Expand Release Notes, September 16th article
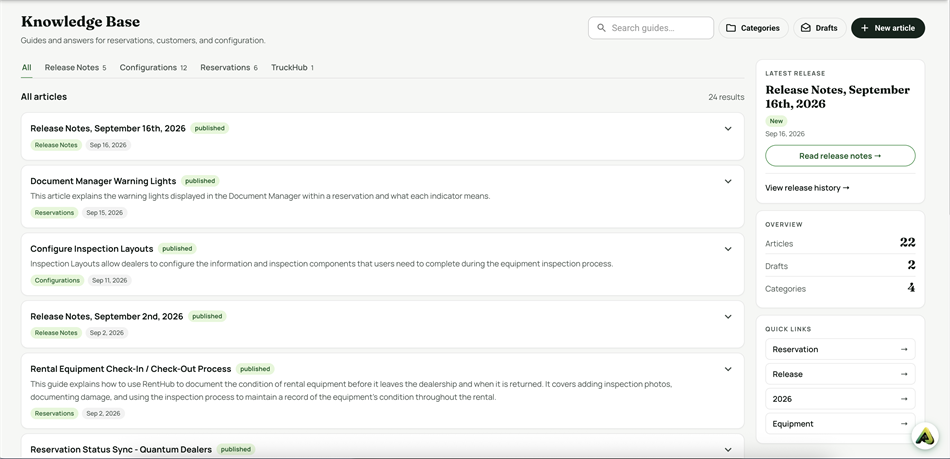 tap(728, 128)
